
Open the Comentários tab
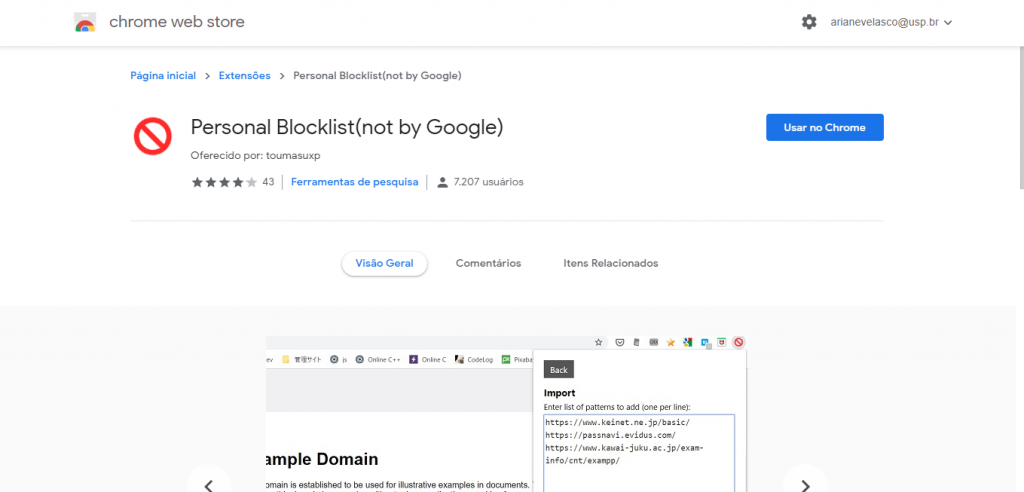click(x=488, y=263)
